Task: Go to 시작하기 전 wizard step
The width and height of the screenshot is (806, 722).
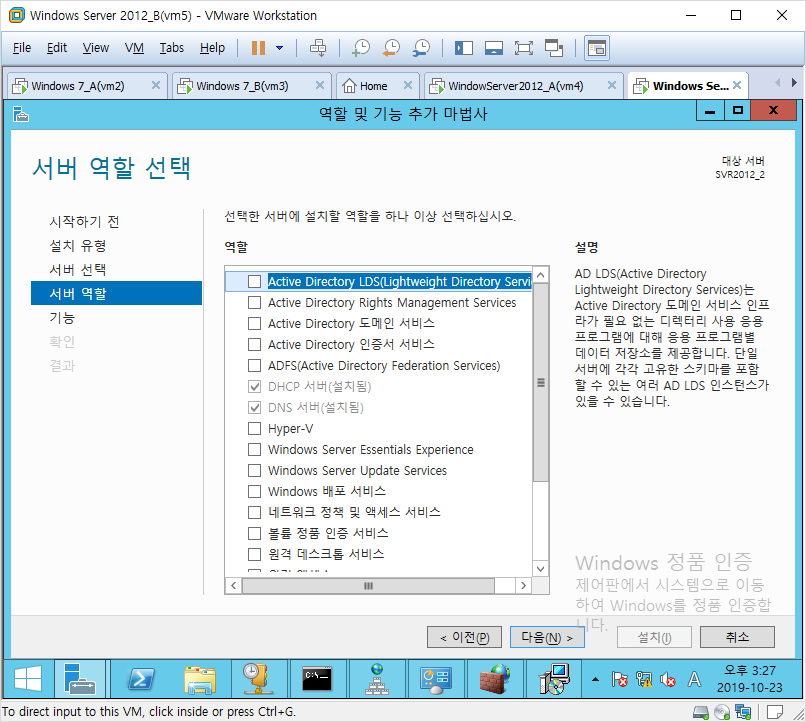Action: pos(84,221)
